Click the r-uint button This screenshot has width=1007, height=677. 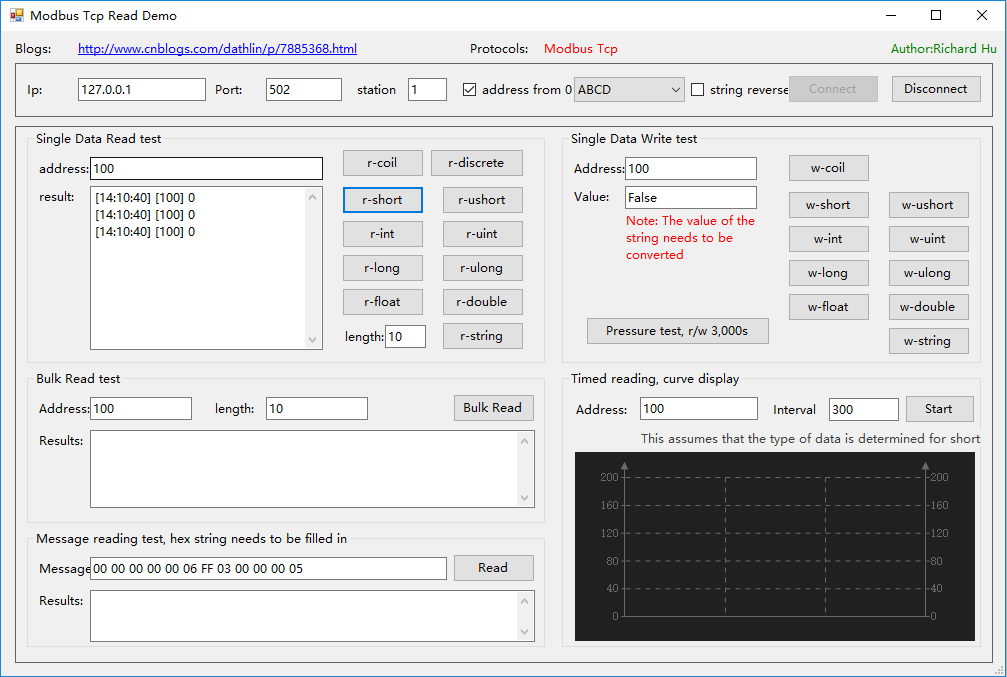[482, 234]
